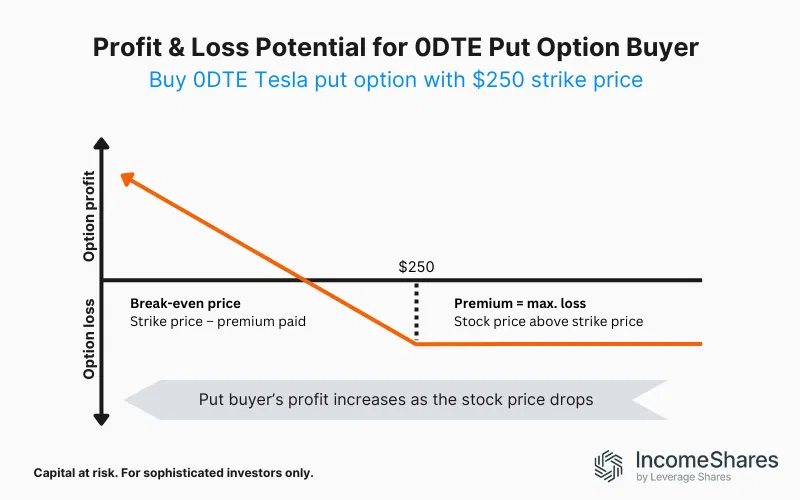Click the chart title about 0DTE Put Option Buyer

click(399, 46)
